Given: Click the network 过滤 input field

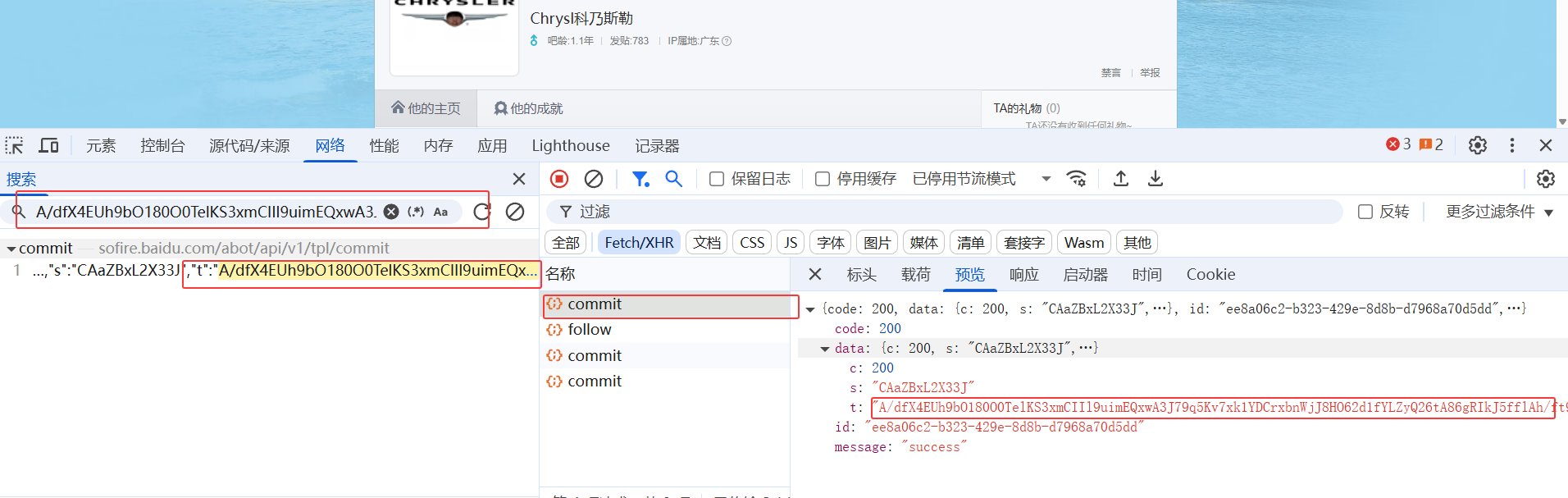Looking at the screenshot, I should click(945, 212).
